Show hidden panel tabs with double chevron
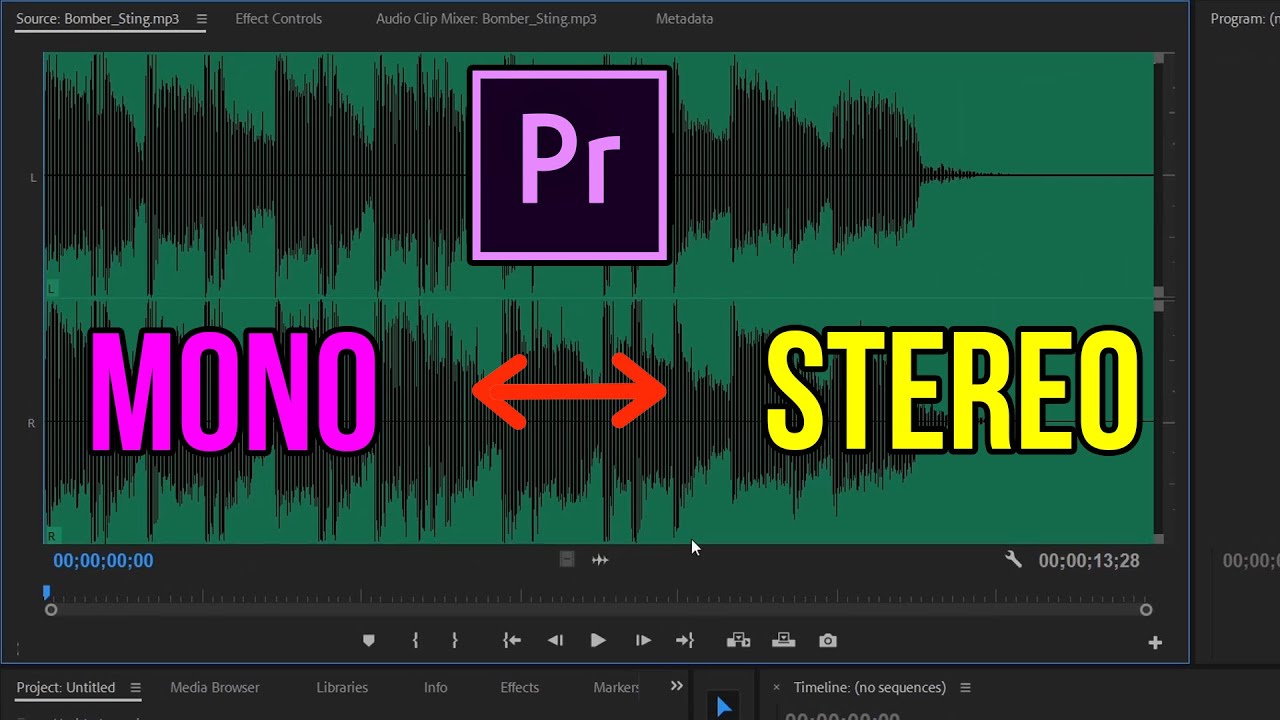The image size is (1280, 720). pos(677,686)
